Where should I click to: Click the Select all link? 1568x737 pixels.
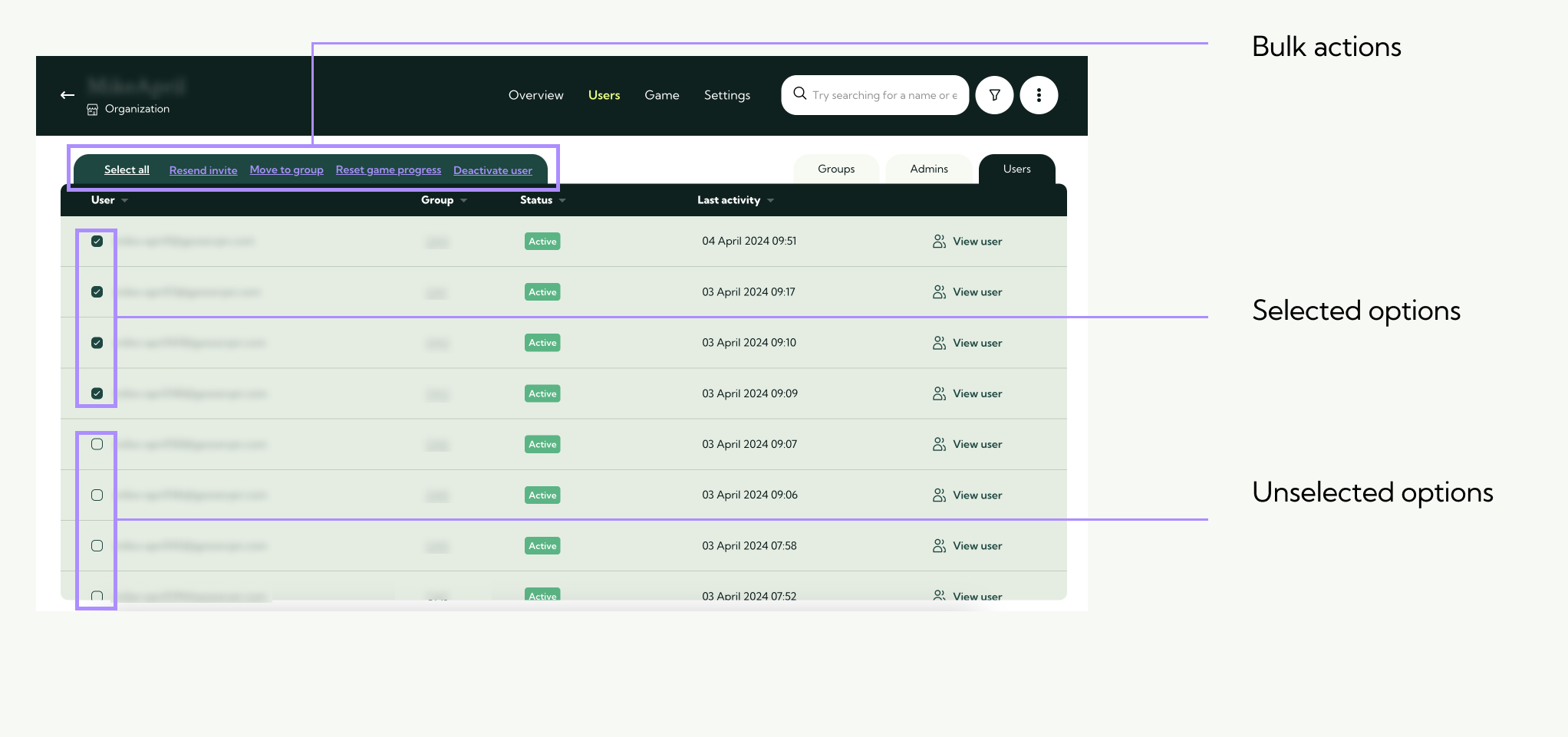[127, 170]
